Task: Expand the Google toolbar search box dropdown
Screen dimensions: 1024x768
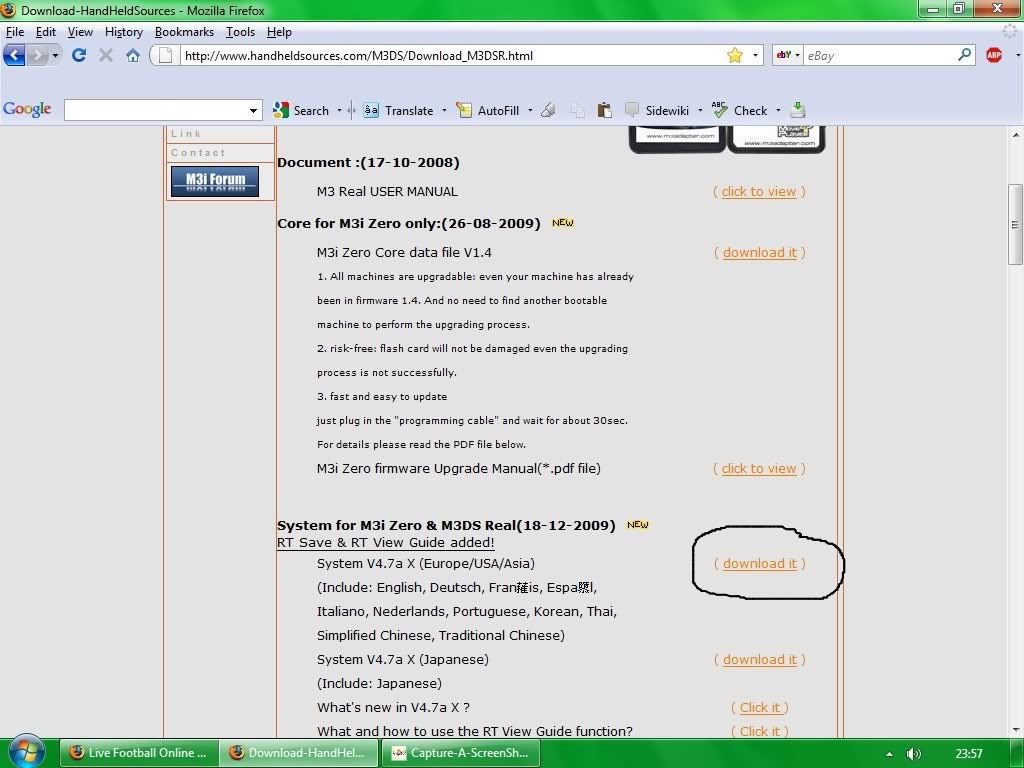Action: point(253,110)
